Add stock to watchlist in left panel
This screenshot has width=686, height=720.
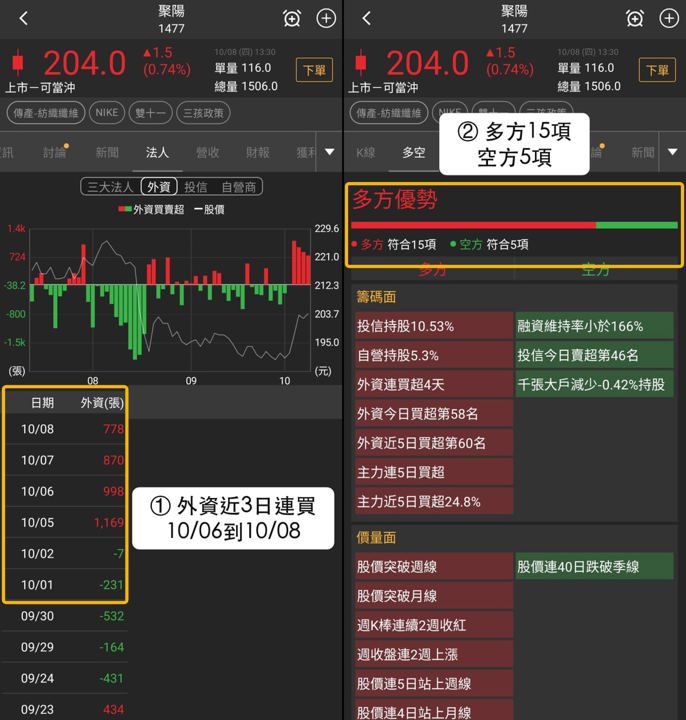(326, 18)
